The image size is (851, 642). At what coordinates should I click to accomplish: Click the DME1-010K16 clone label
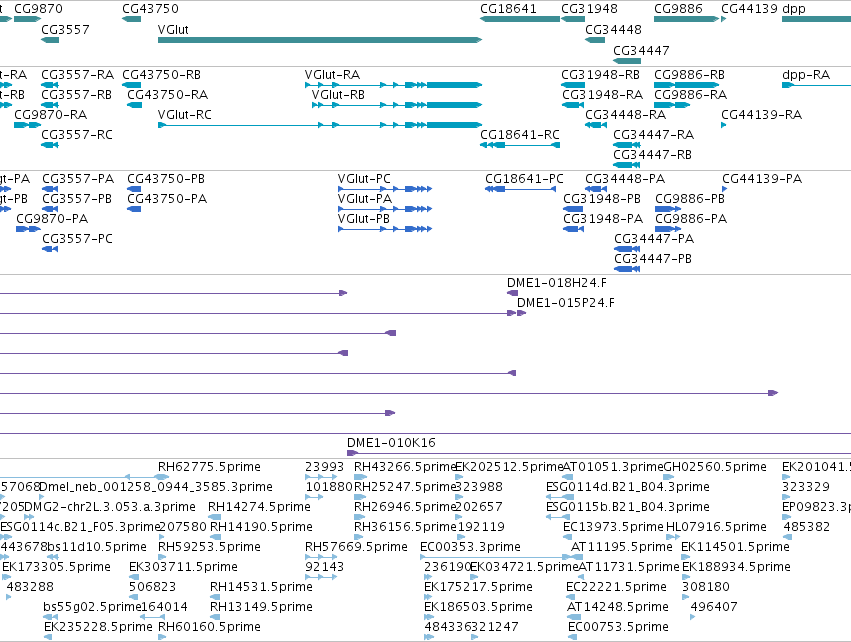click(x=391, y=443)
